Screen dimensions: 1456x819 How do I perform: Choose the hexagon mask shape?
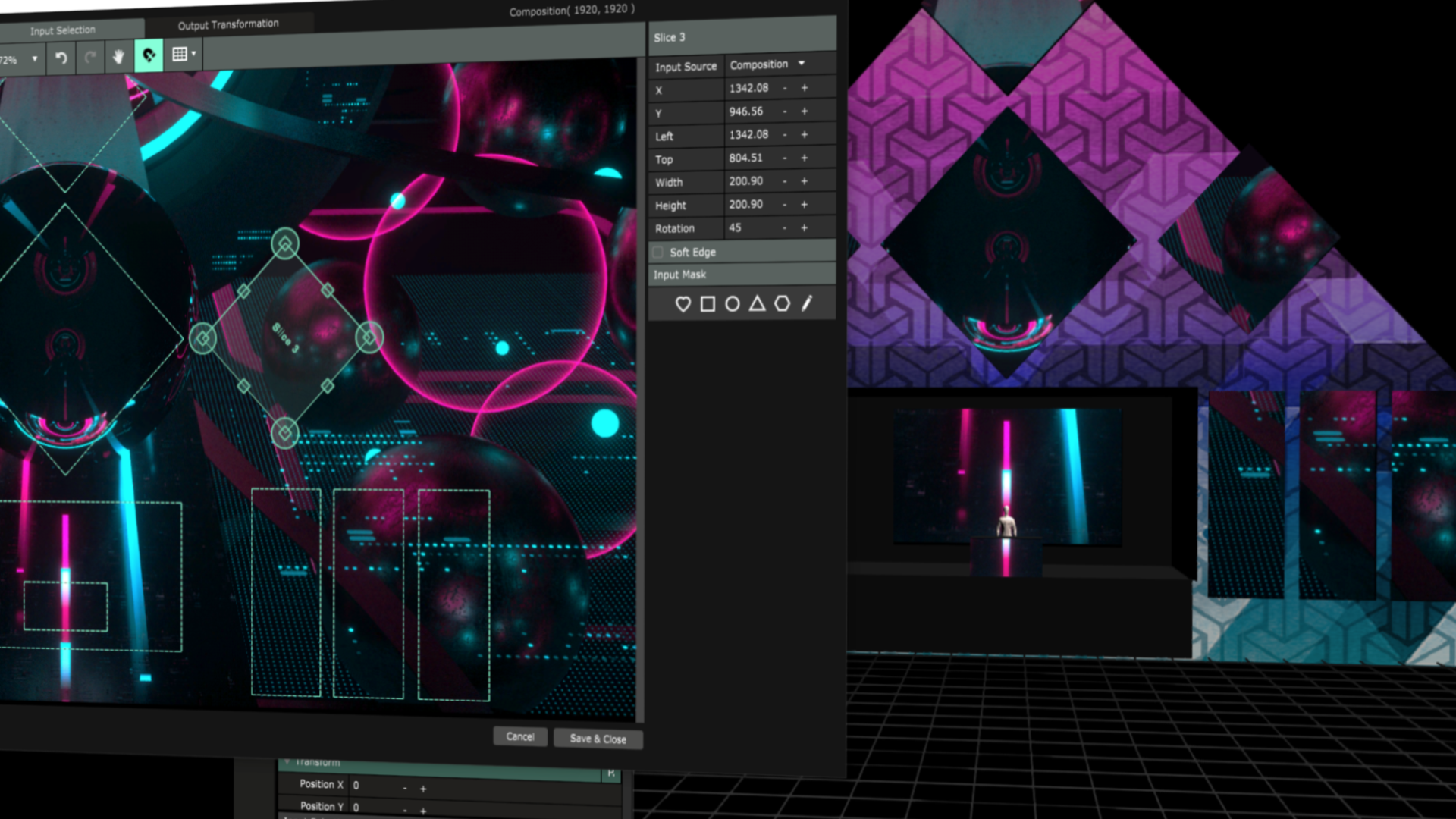(782, 304)
